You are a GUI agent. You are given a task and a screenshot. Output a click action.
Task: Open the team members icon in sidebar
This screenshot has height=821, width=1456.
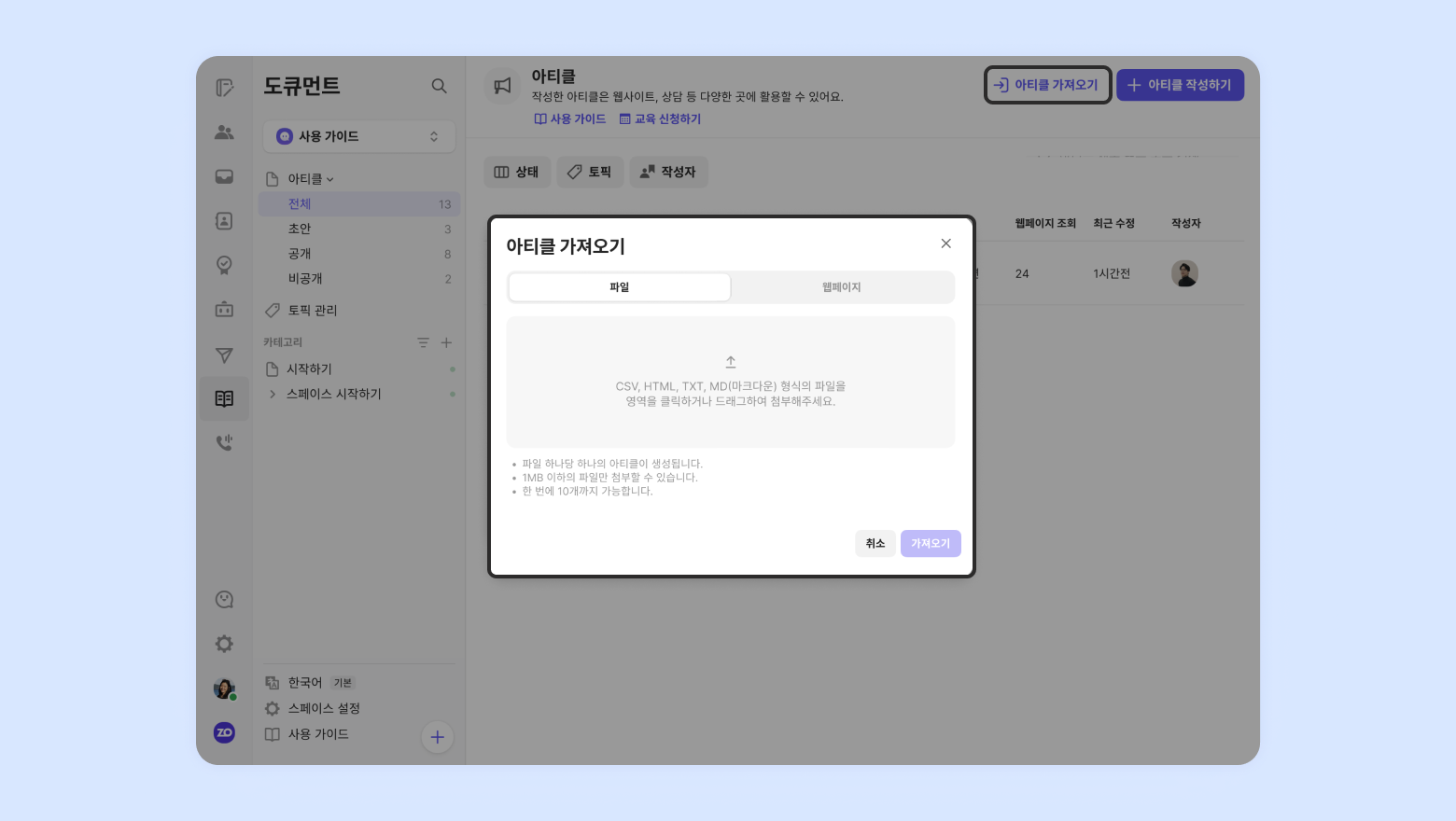tap(224, 132)
